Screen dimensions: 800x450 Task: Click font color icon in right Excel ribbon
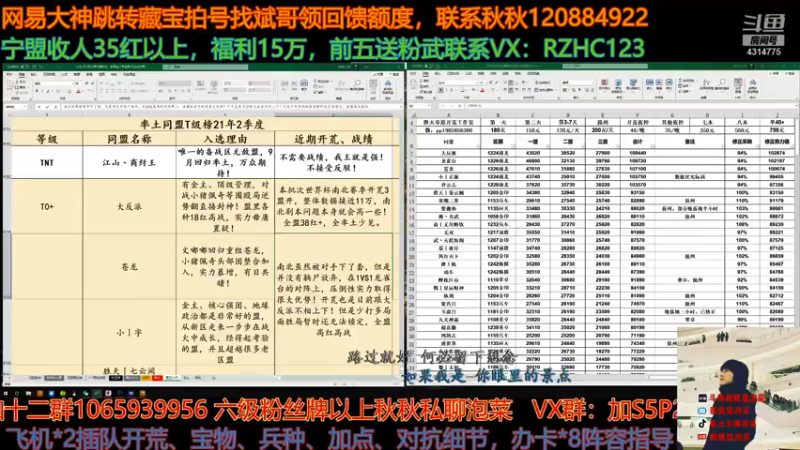pyautogui.click(x=482, y=90)
